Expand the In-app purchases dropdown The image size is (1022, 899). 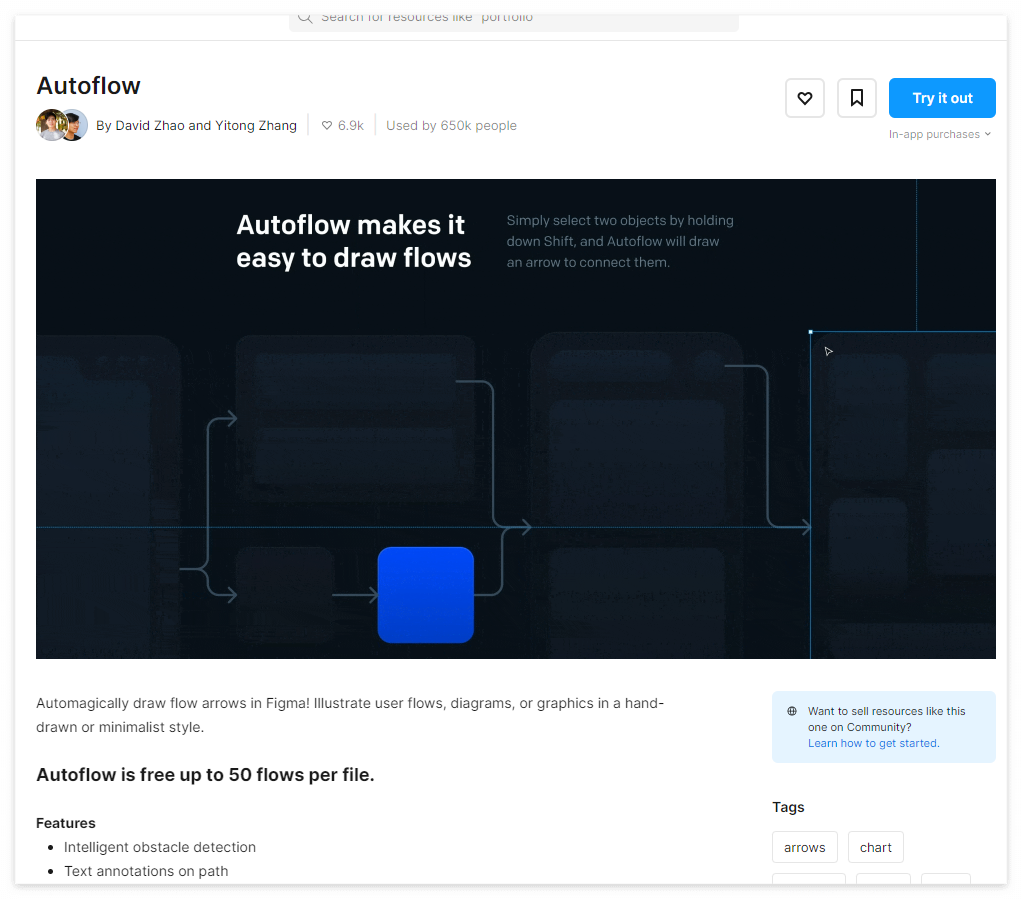939,134
